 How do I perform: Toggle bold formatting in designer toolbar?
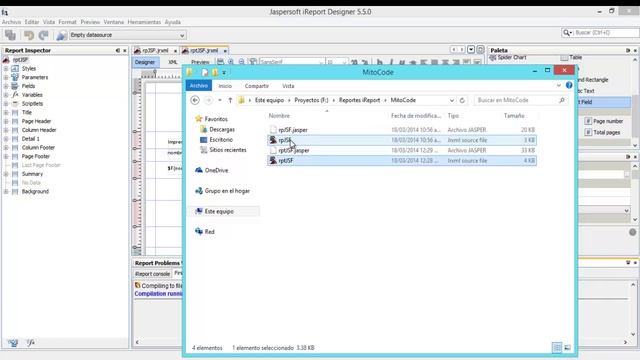click(x=380, y=62)
